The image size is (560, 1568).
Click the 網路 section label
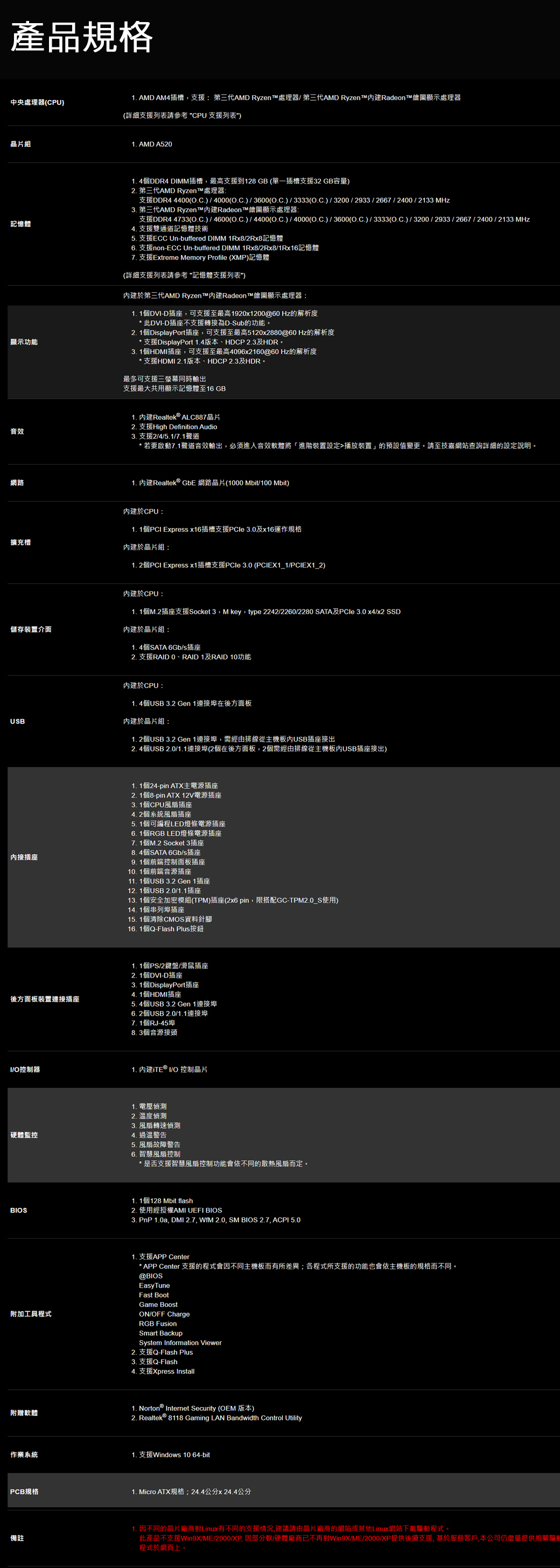tap(17, 483)
